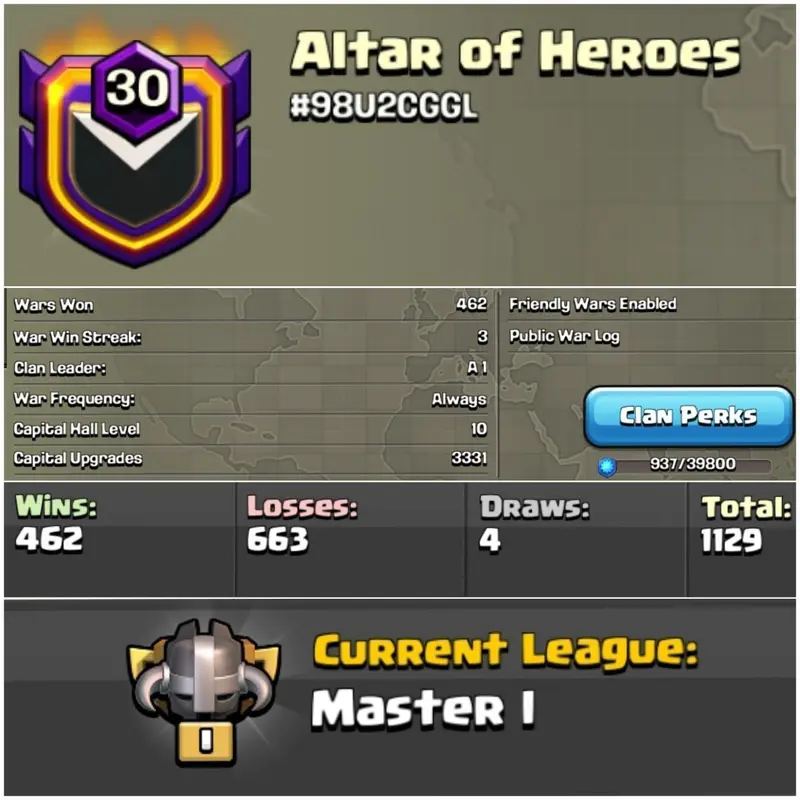Click the 937/39800 clan XP progress bar

pyautogui.click(x=693, y=465)
